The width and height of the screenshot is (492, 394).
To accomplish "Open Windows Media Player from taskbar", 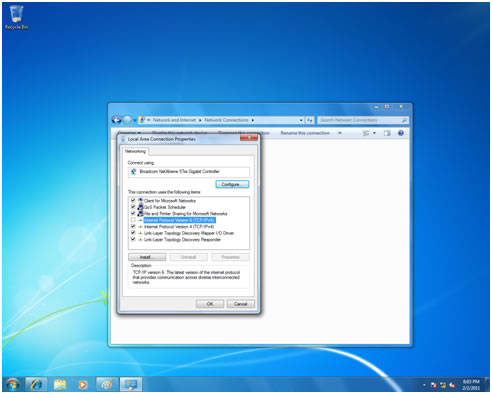I will pyautogui.click(x=83, y=385).
